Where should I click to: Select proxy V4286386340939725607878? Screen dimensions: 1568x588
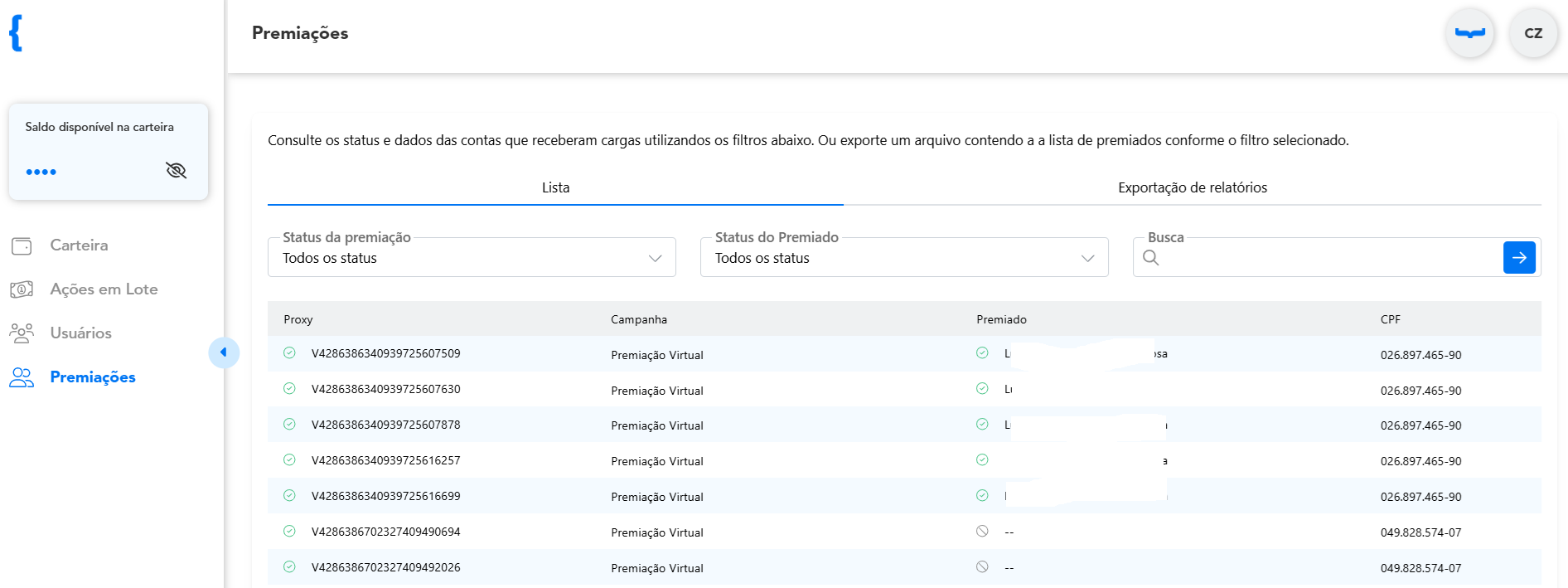(385, 425)
